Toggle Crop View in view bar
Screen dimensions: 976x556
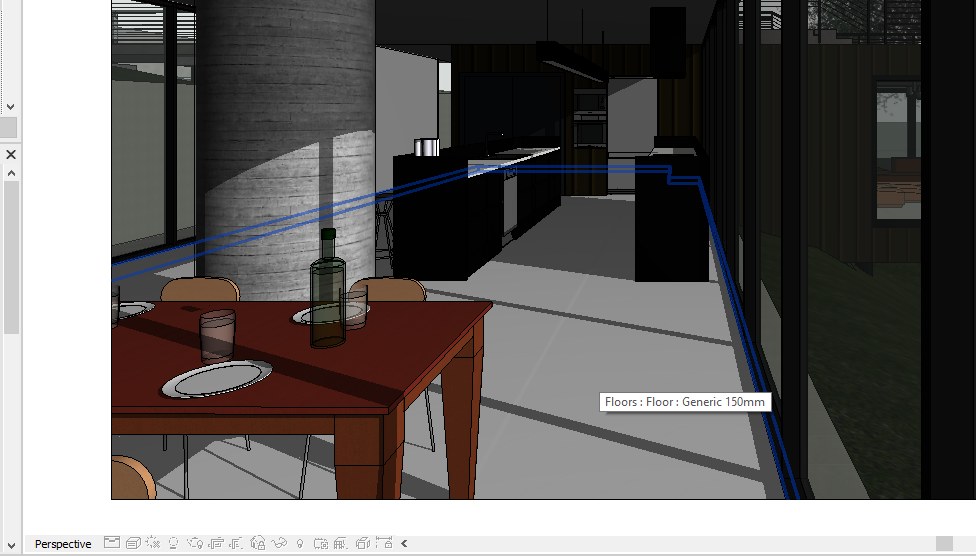(x=216, y=543)
